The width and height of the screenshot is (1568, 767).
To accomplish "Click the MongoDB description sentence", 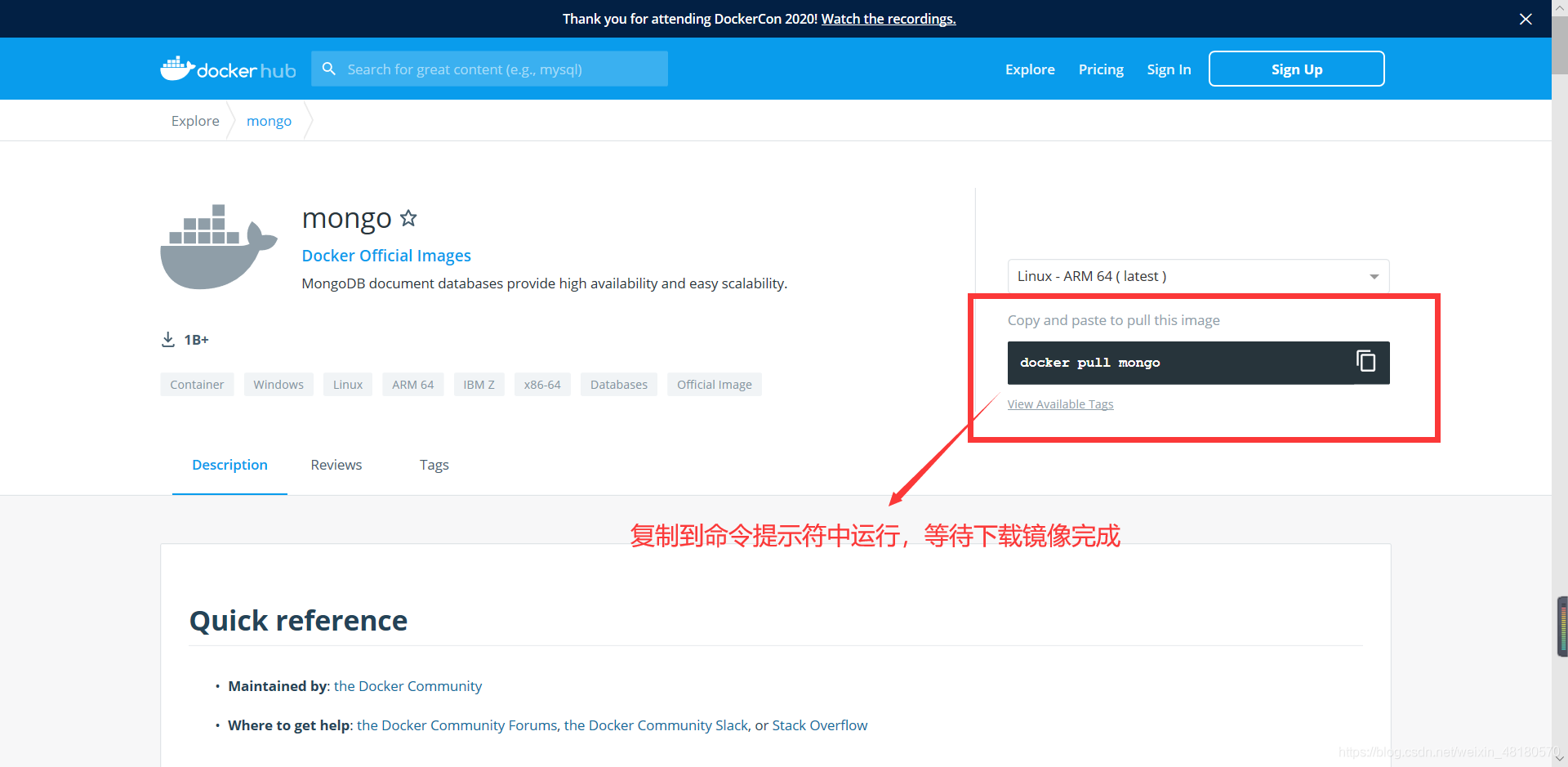I will (x=545, y=283).
